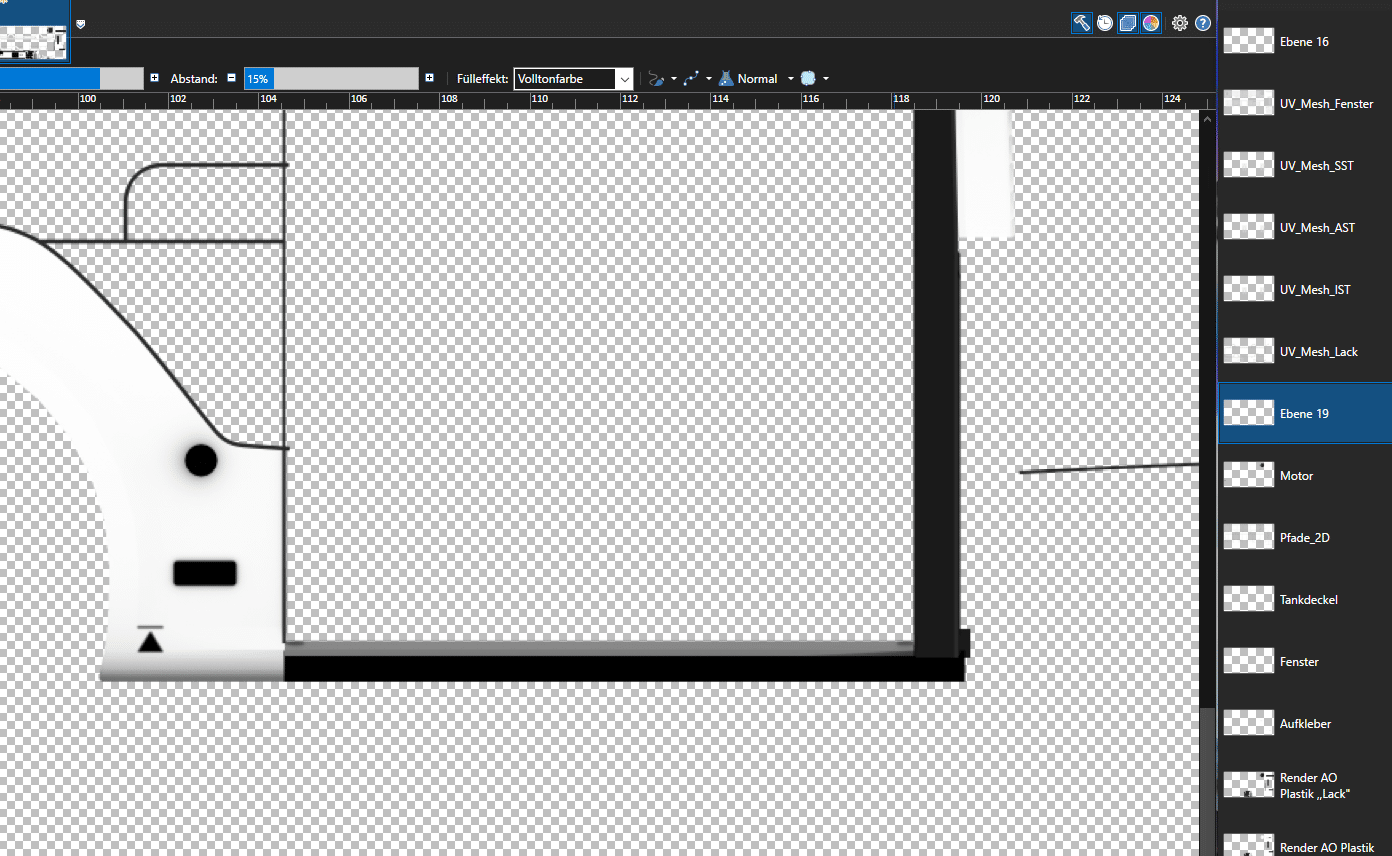Open the Normal blend mode dropdown arrow

click(x=790, y=79)
